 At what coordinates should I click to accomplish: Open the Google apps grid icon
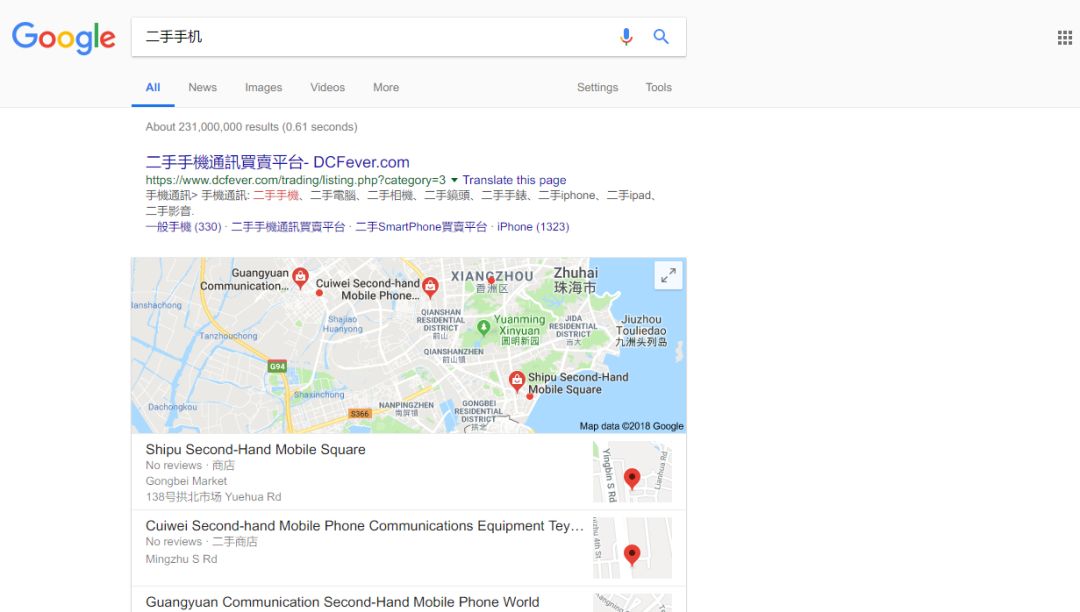tap(1065, 38)
